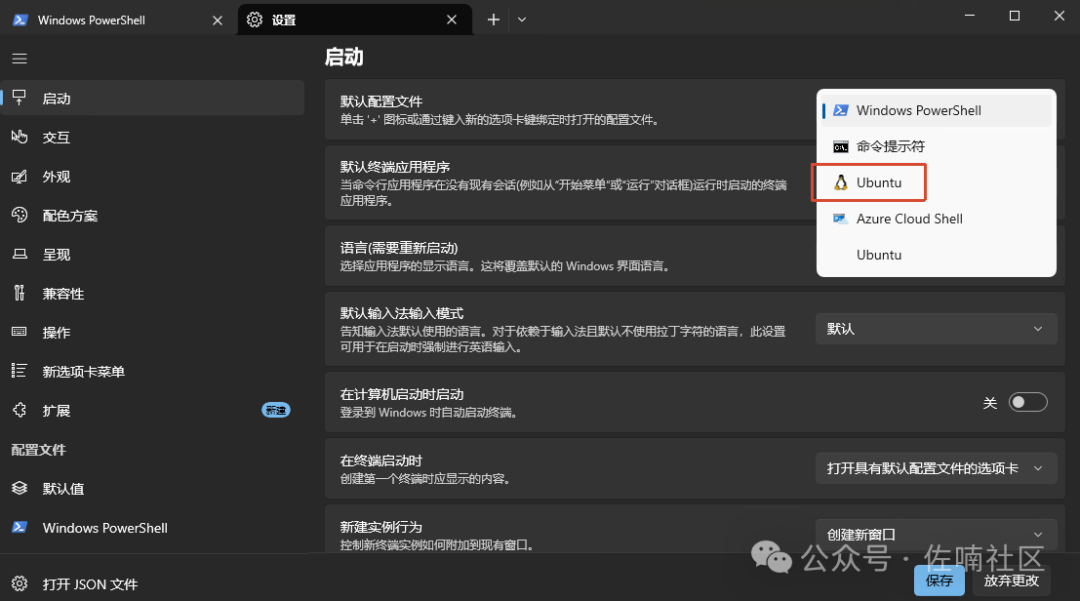
Task: Click the 命令提示符 cmd icon in dropdown
Action: 840,147
